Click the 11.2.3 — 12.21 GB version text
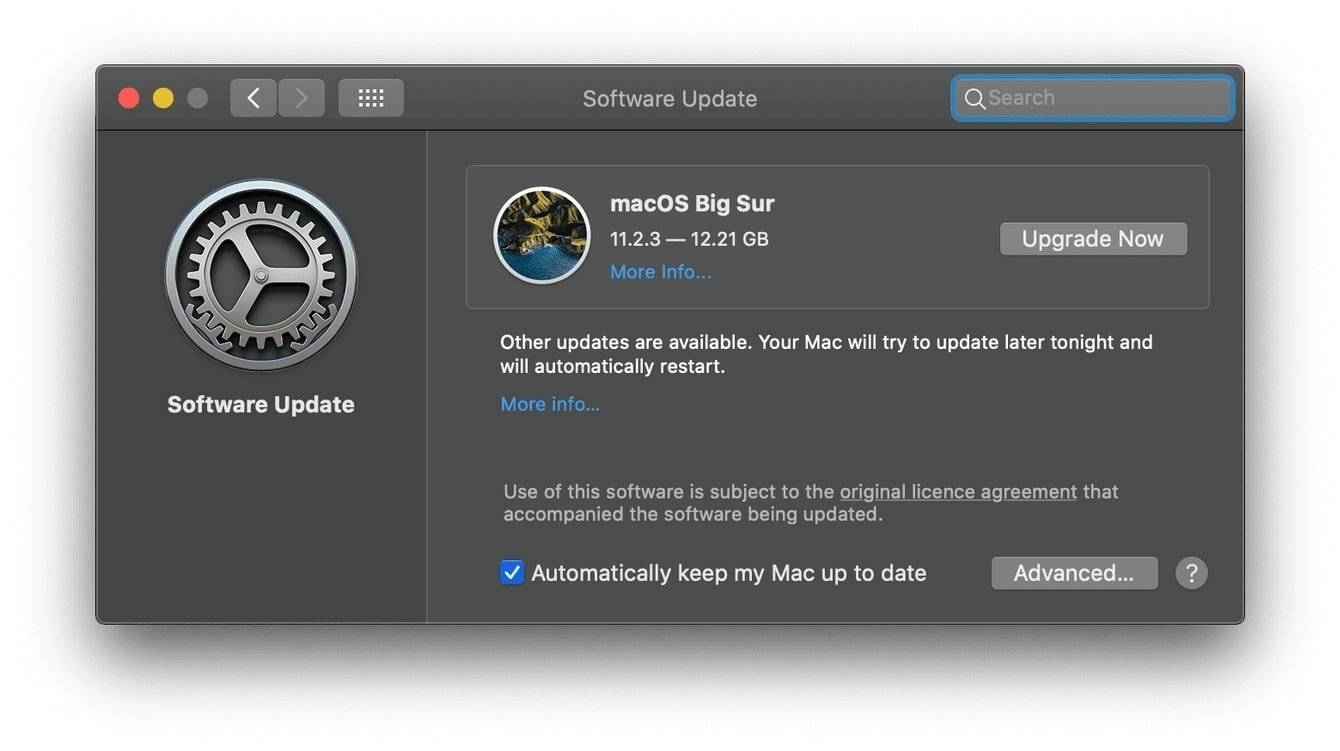1340x751 pixels. pyautogui.click(x=689, y=239)
